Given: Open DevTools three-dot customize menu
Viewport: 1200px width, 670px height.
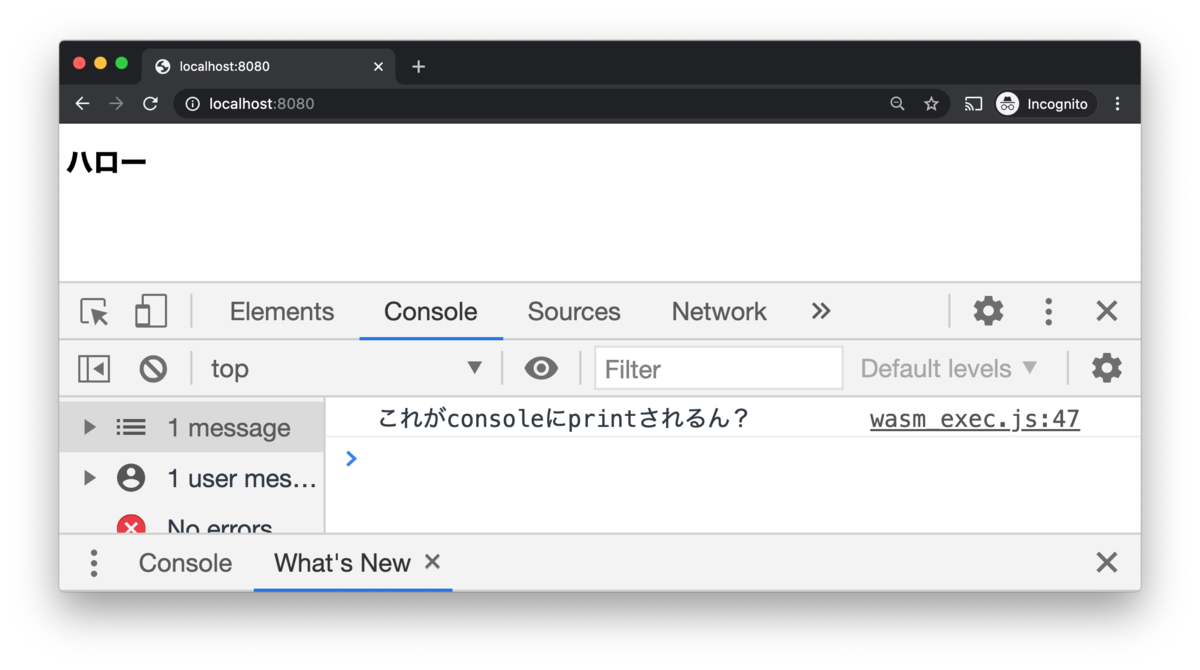Looking at the screenshot, I should pyautogui.click(x=1048, y=312).
